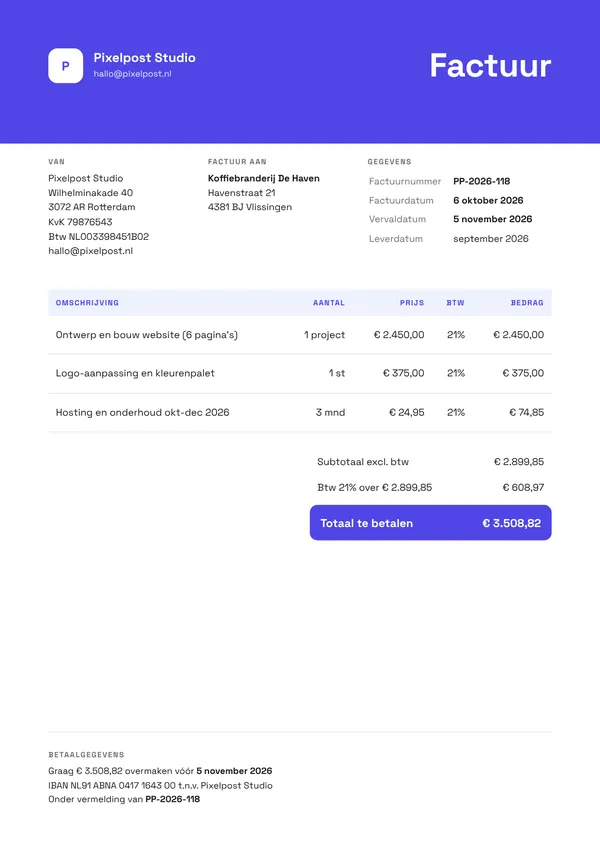The width and height of the screenshot is (600, 849).
Task: Click the € 375,00 price cell
Action: pyautogui.click(x=404, y=373)
